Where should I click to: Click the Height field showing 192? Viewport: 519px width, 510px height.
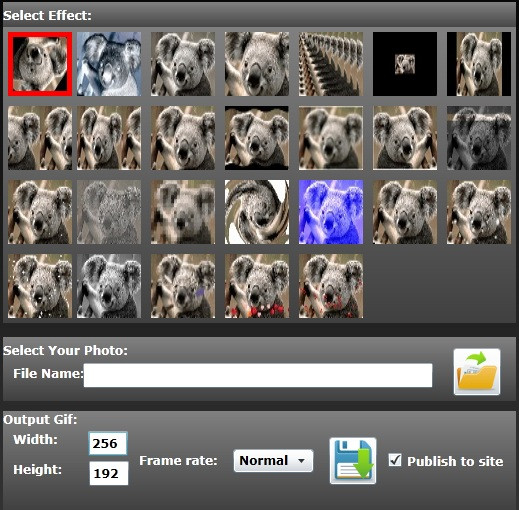109,473
